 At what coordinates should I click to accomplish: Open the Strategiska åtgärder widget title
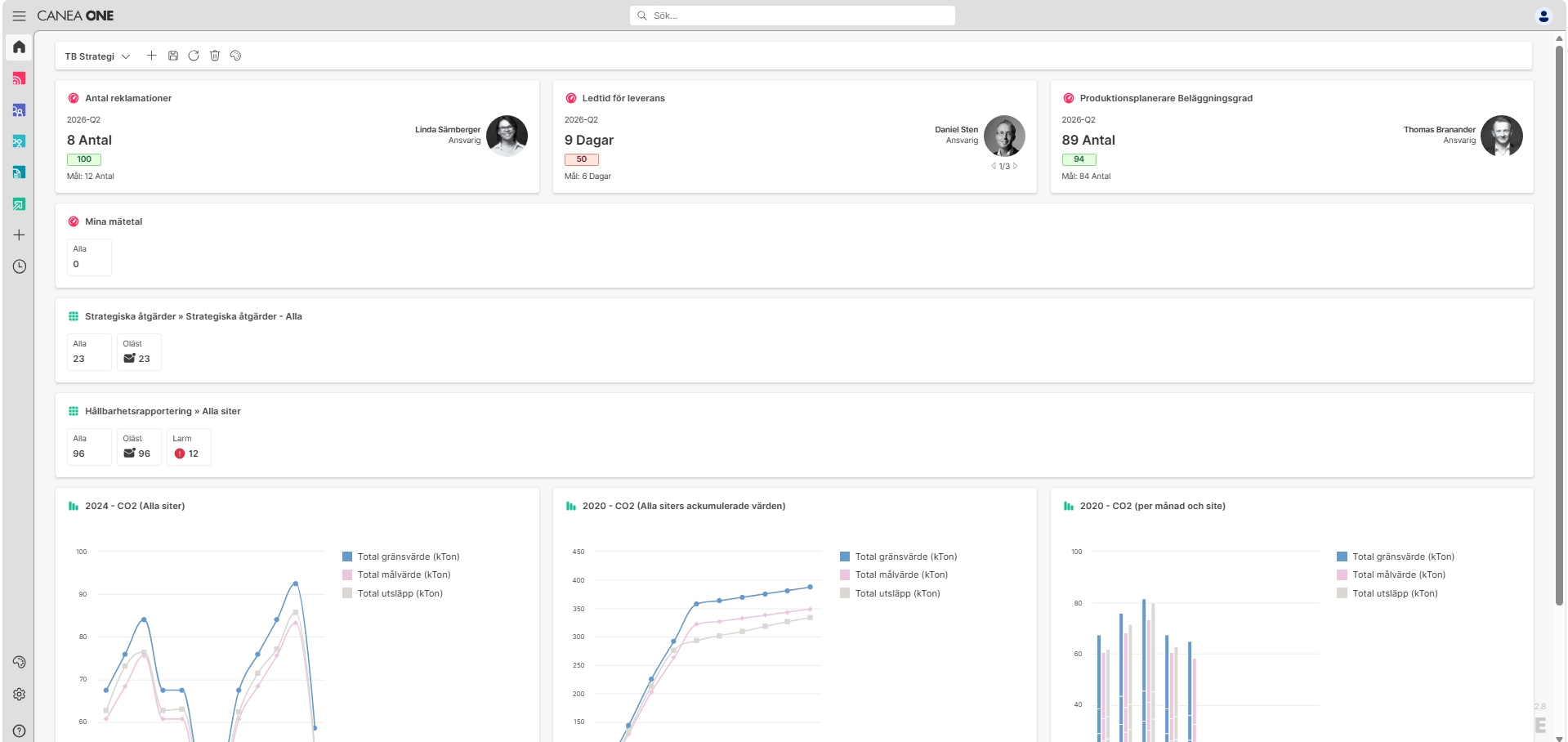(194, 316)
